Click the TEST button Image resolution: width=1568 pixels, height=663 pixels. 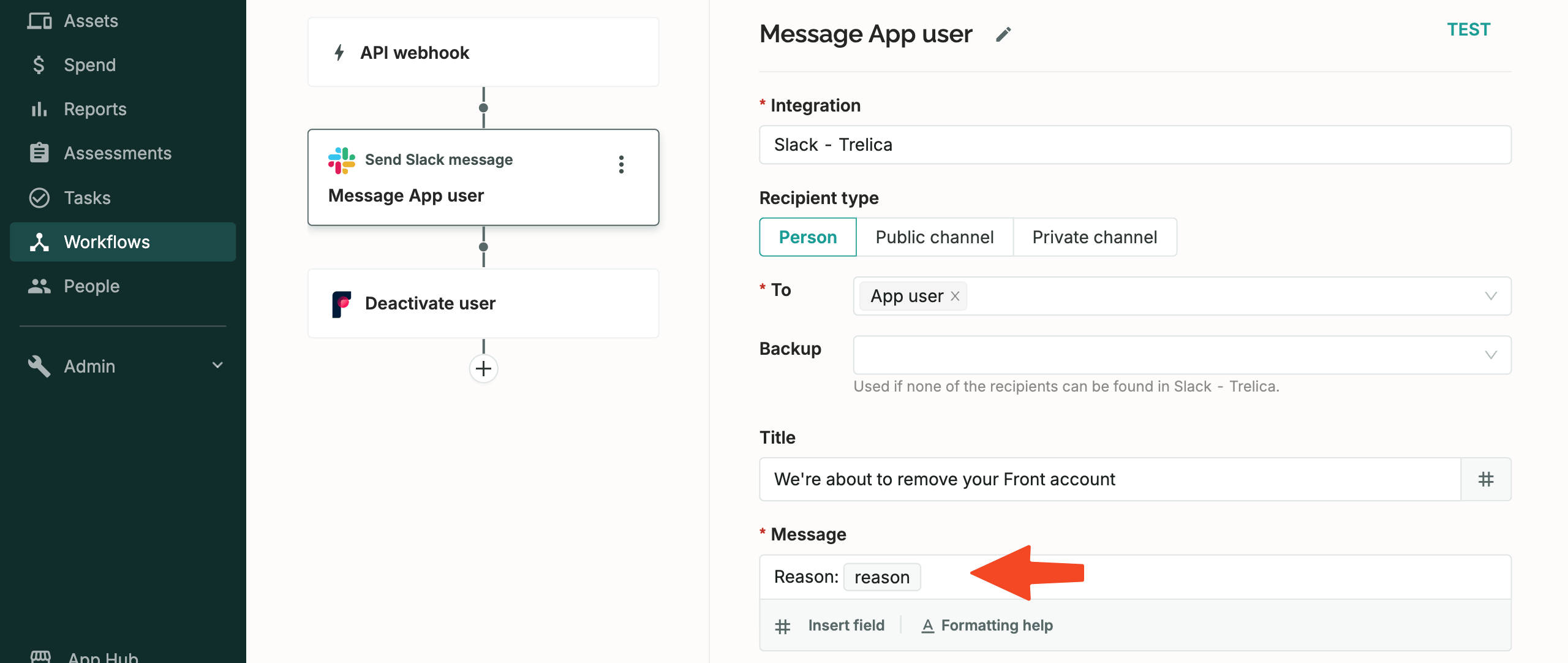1468,29
